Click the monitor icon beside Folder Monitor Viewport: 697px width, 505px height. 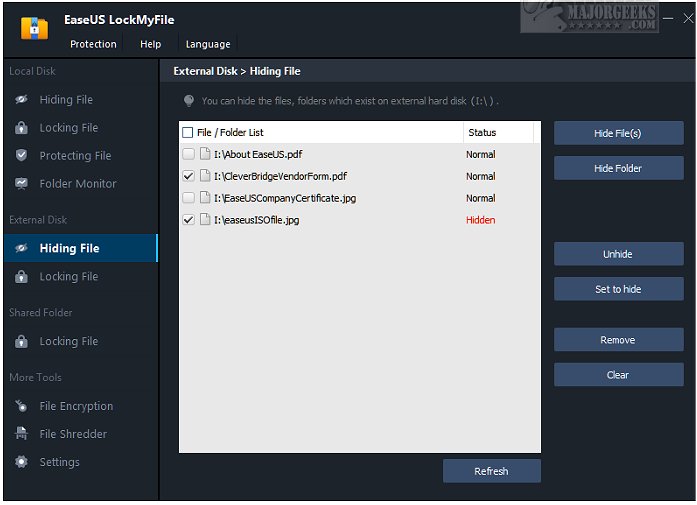pyautogui.click(x=21, y=183)
